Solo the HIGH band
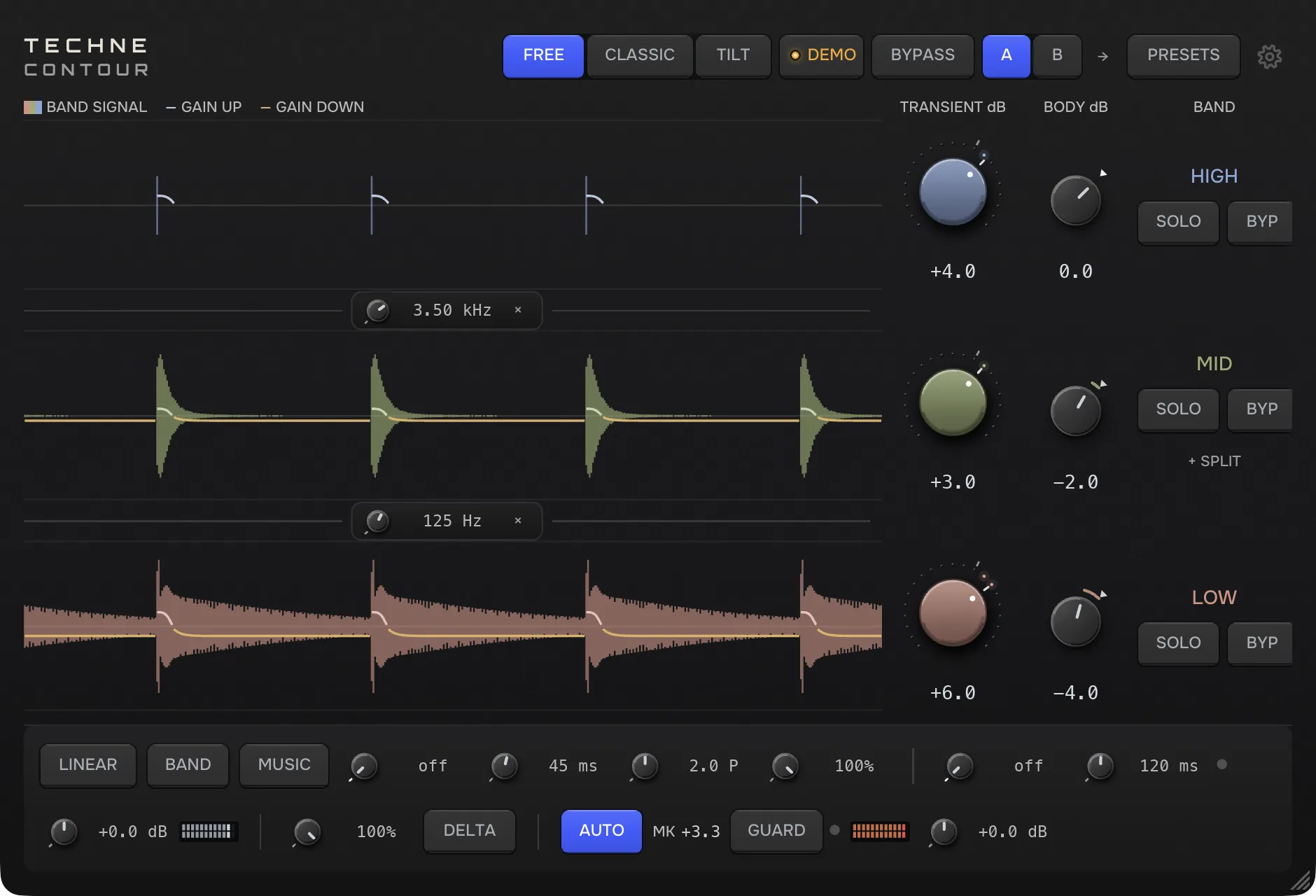The width and height of the screenshot is (1316, 896). coord(1178,222)
